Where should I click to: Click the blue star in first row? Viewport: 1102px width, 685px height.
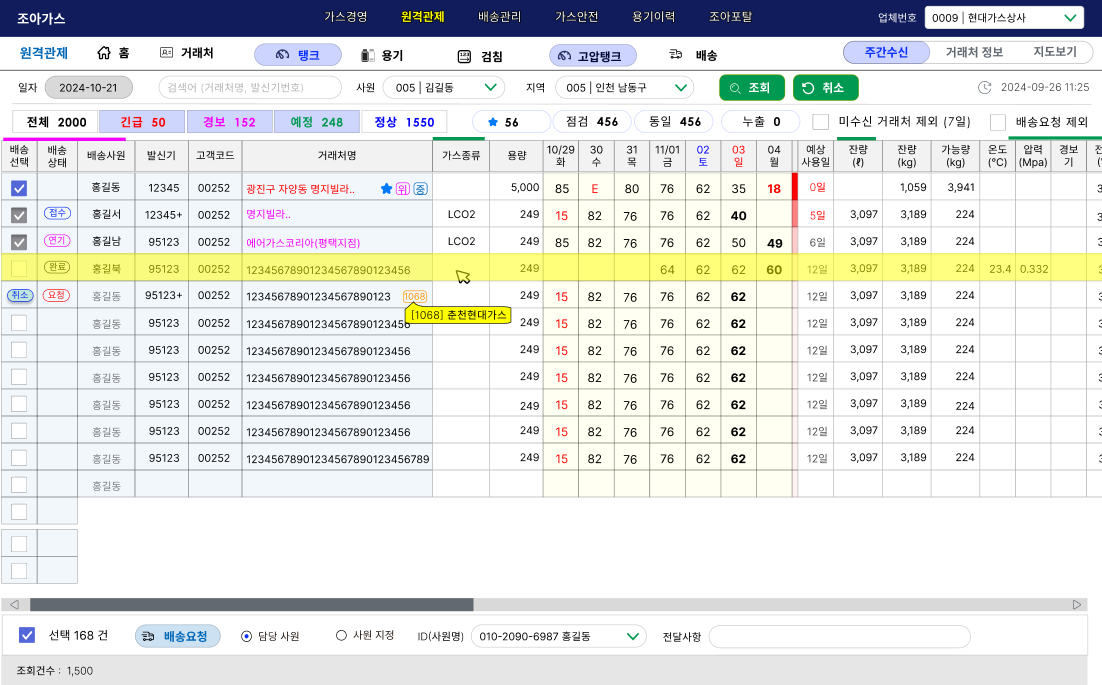coord(386,188)
